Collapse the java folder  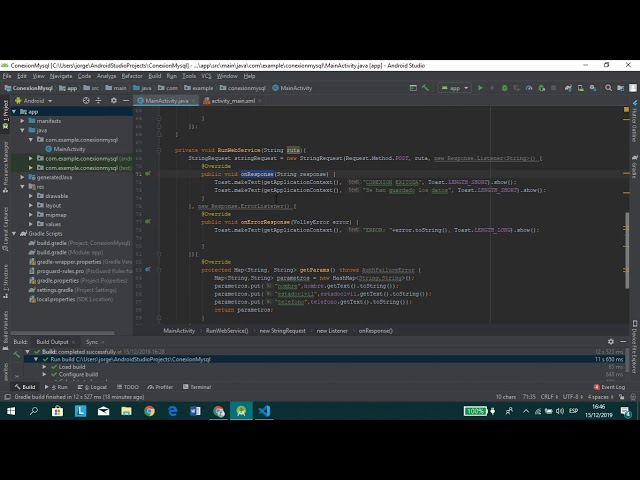tap(22, 130)
